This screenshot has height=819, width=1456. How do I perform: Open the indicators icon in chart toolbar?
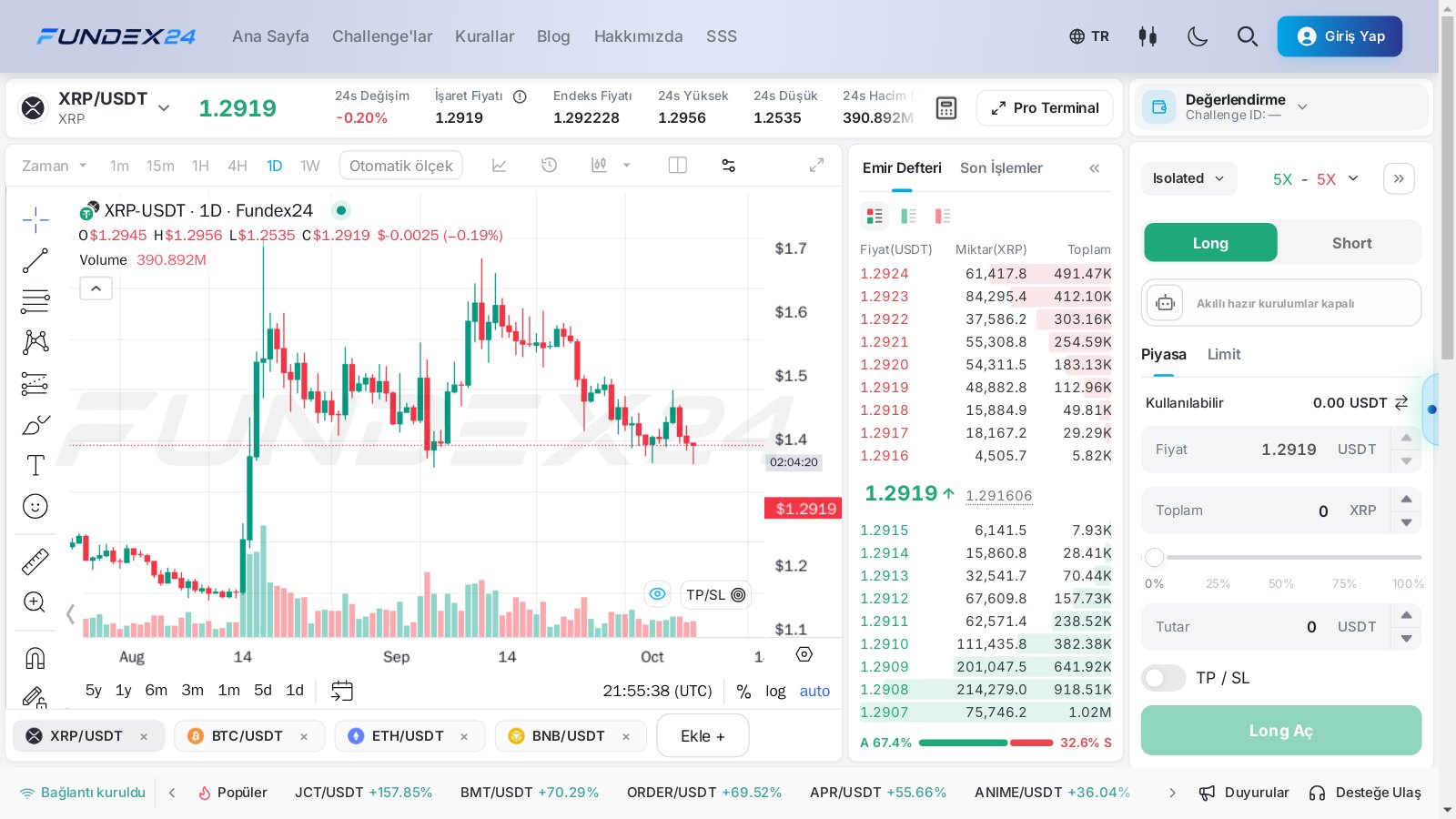click(x=500, y=166)
